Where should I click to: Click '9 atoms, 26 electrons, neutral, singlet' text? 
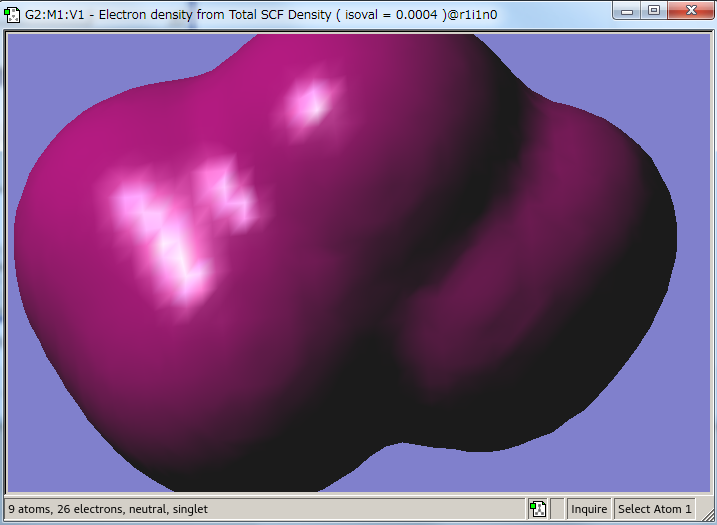(x=108, y=509)
